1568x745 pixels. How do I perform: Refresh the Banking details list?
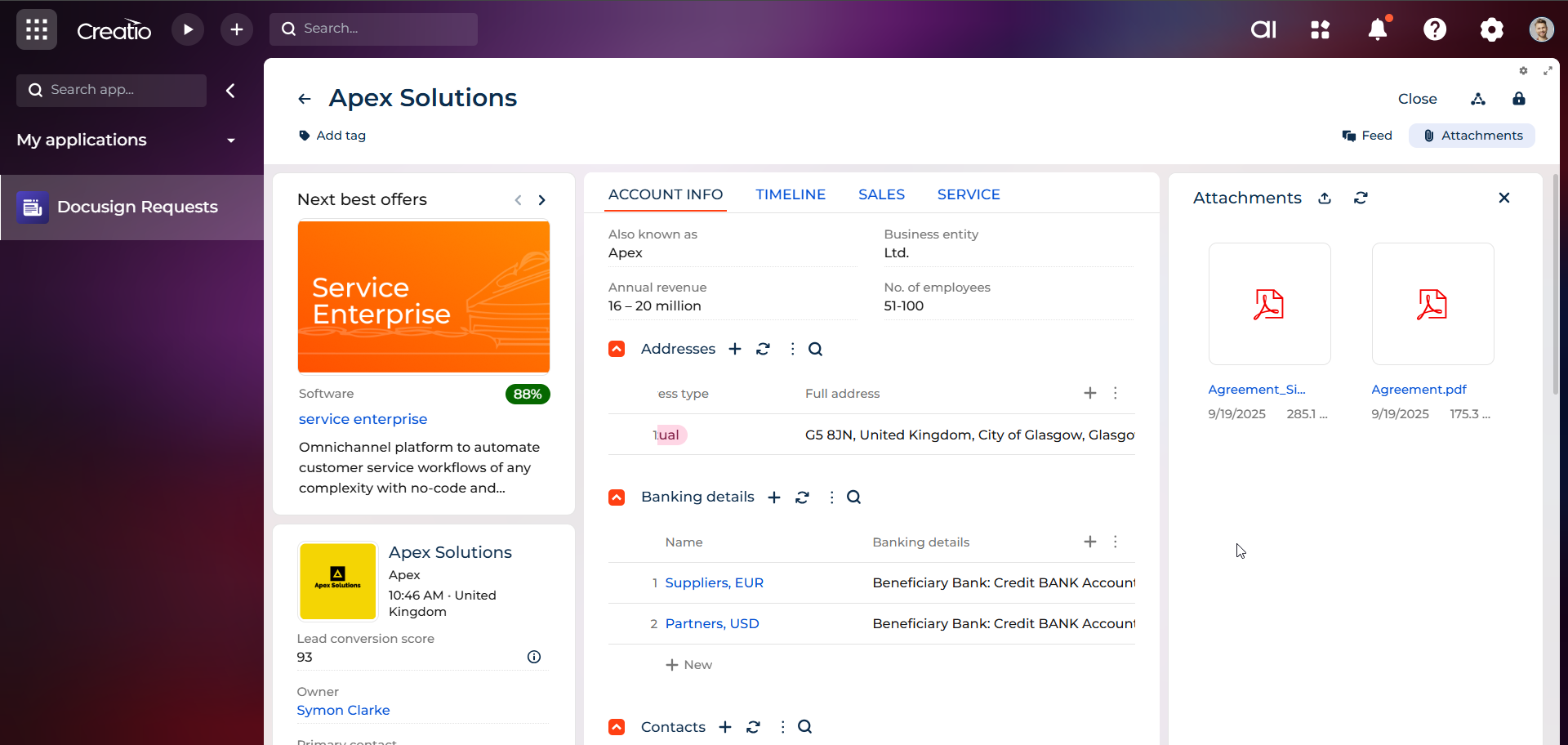click(802, 497)
